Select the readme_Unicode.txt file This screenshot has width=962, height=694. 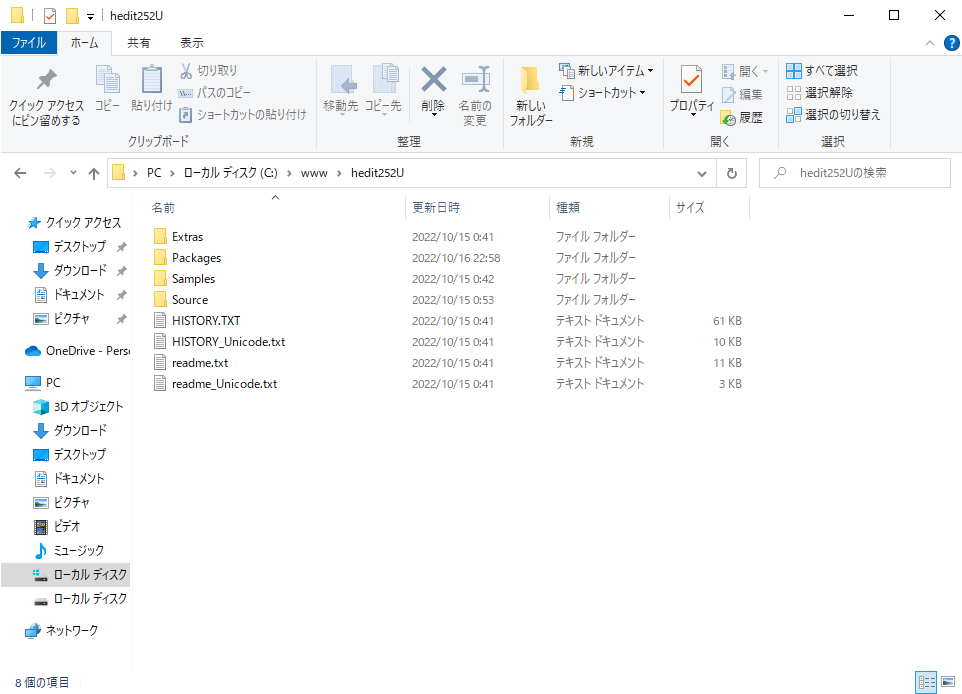[224, 384]
